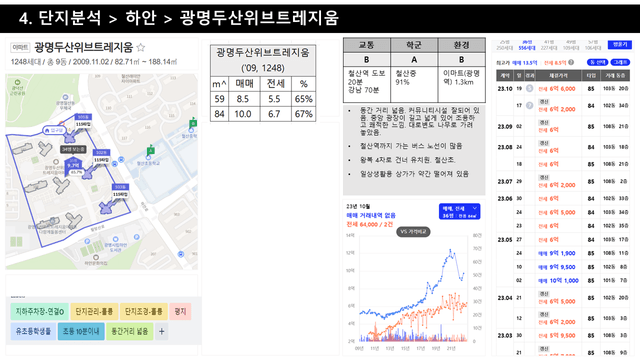Image resolution: width=640 pixels, height=360 pixels.
Task: Click the 65% cell in price table
Action: pyautogui.click(x=304, y=99)
